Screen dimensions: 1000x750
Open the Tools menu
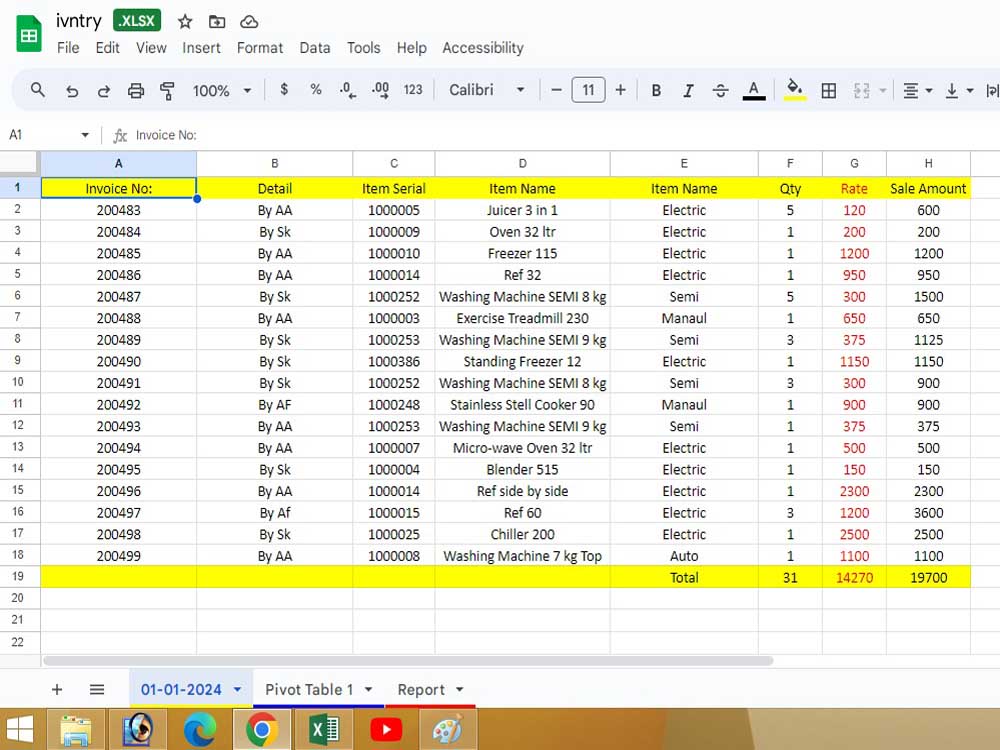[x=364, y=48]
